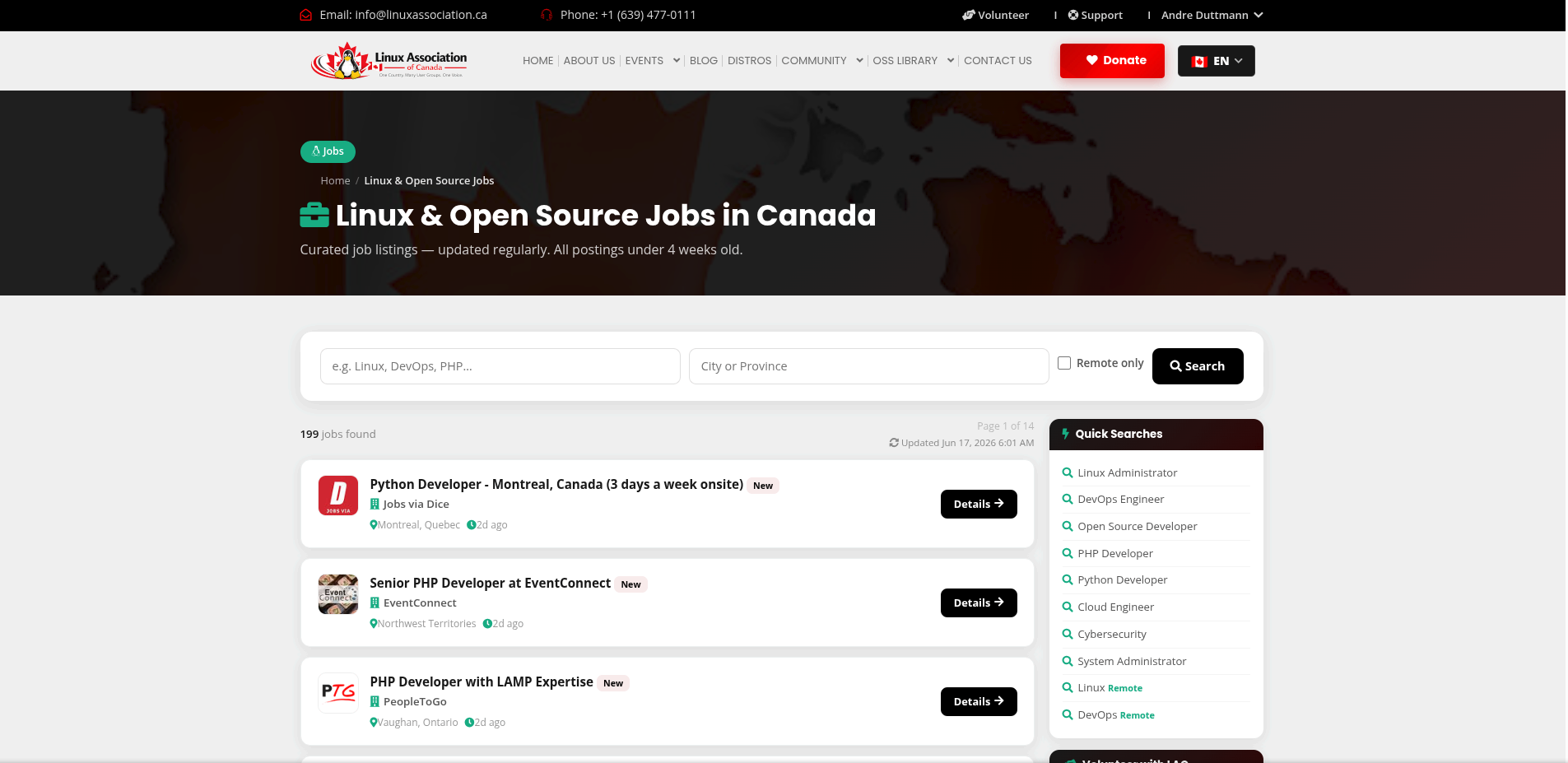
Task: Enable the Remote only checkbox
Action: pos(1064,363)
